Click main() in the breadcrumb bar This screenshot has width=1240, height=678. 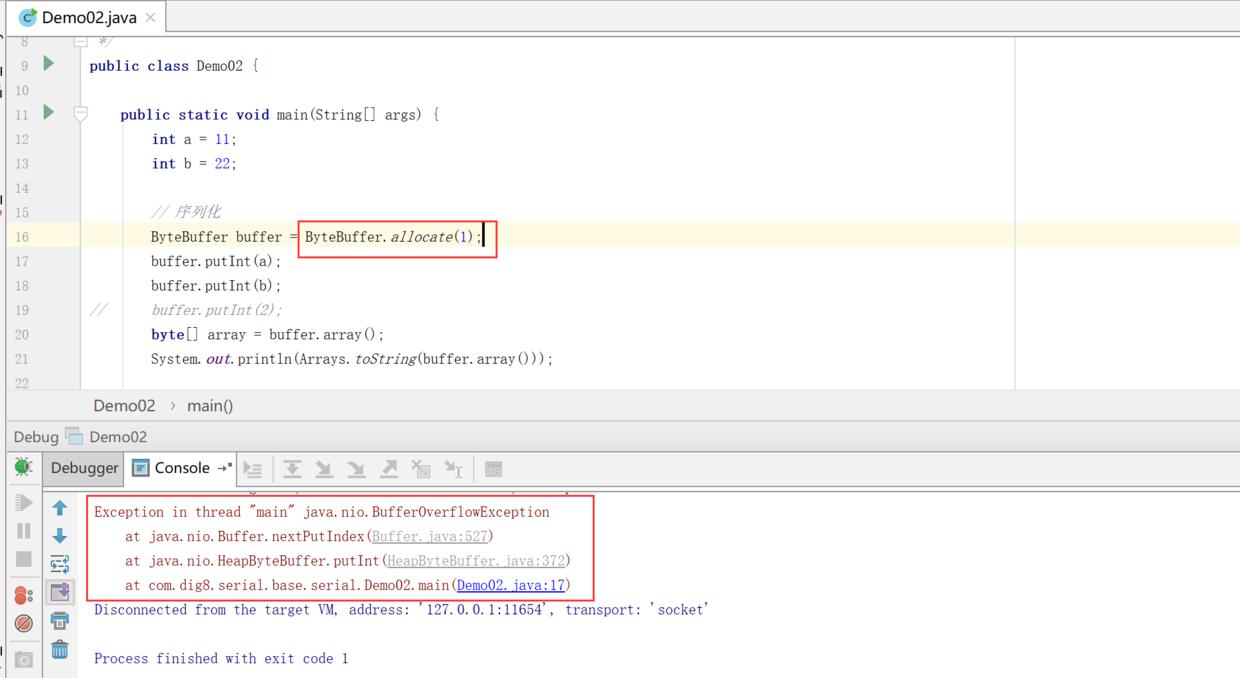[x=210, y=405]
